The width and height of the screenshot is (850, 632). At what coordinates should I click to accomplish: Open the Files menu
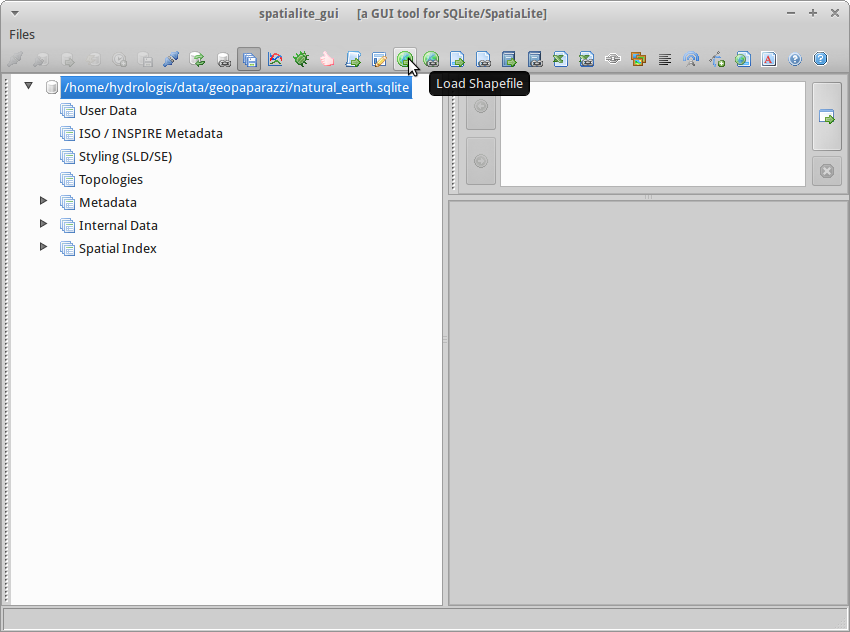pos(22,34)
